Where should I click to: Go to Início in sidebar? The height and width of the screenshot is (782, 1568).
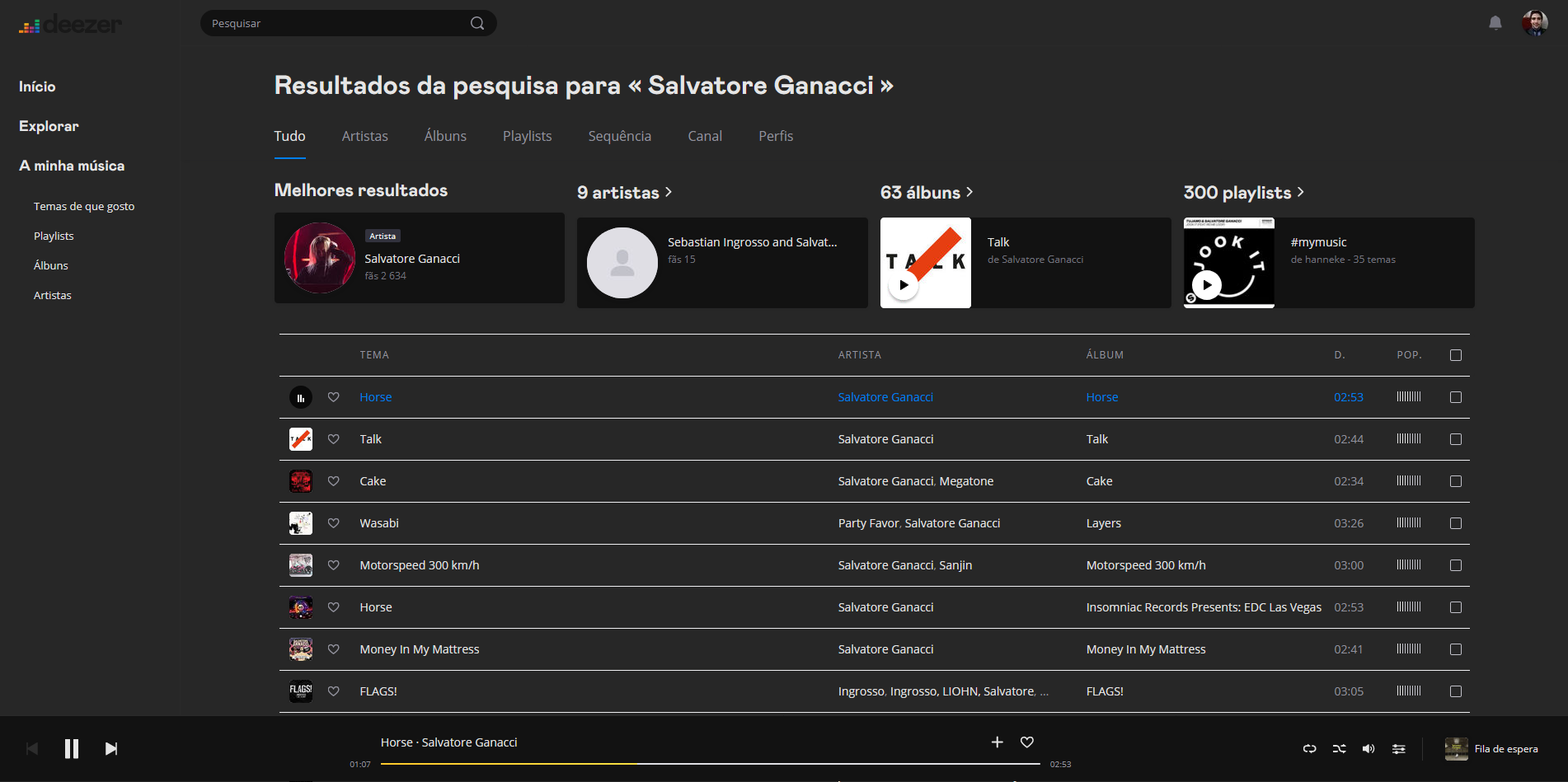pyautogui.click(x=37, y=87)
